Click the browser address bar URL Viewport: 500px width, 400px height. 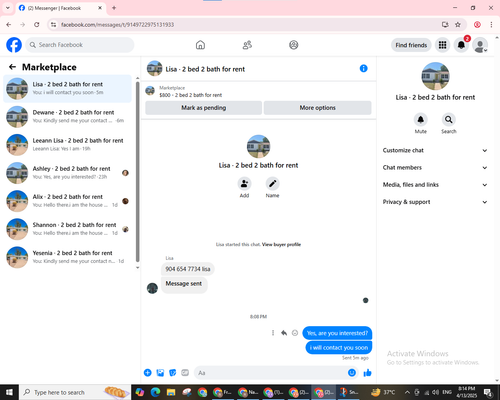coord(117,25)
